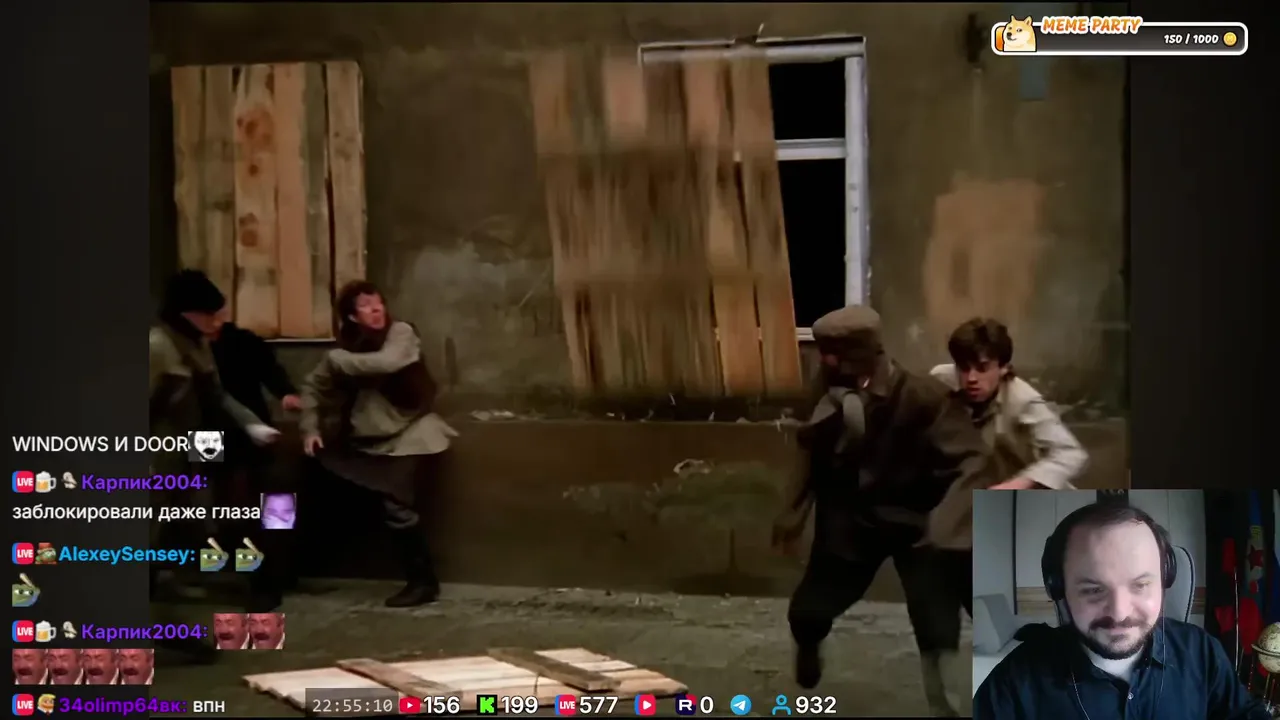Click Карпик2004 username above заблокировали message

pos(144,482)
